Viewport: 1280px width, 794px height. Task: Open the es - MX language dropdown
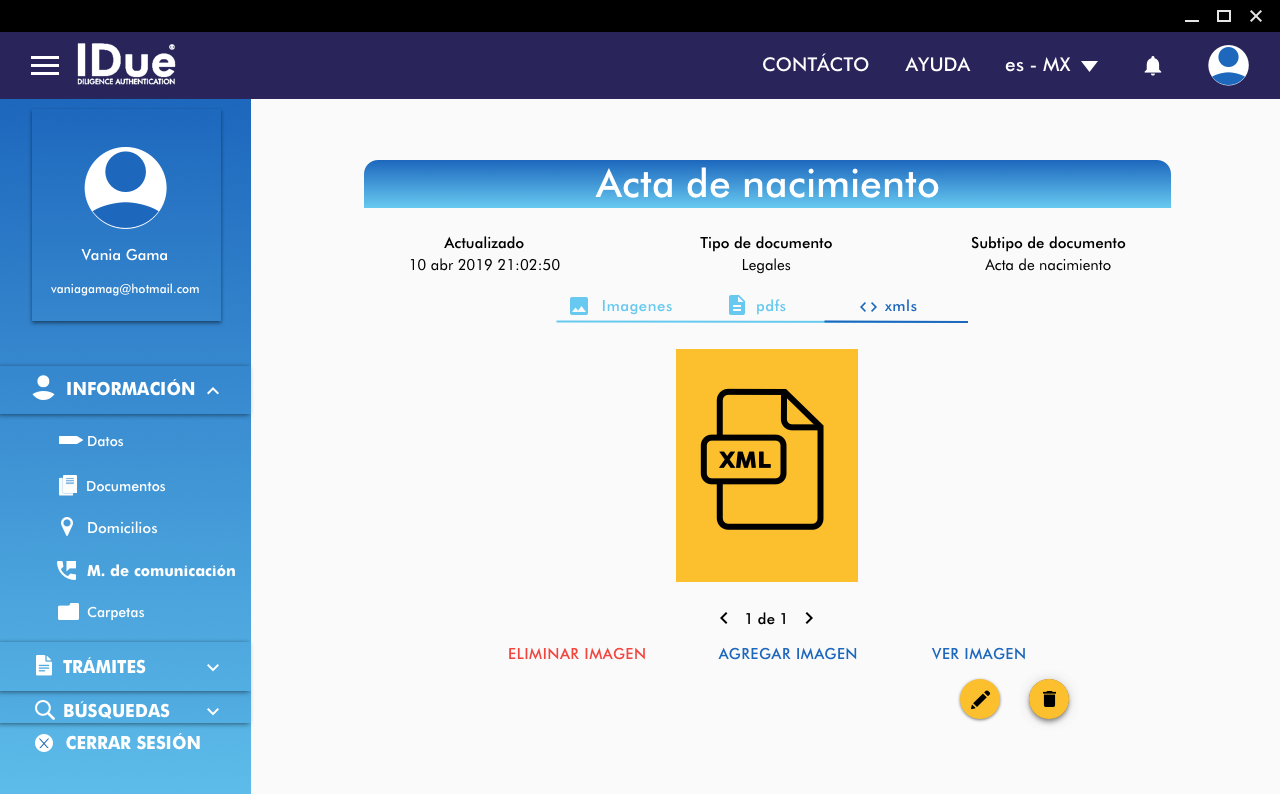1051,65
